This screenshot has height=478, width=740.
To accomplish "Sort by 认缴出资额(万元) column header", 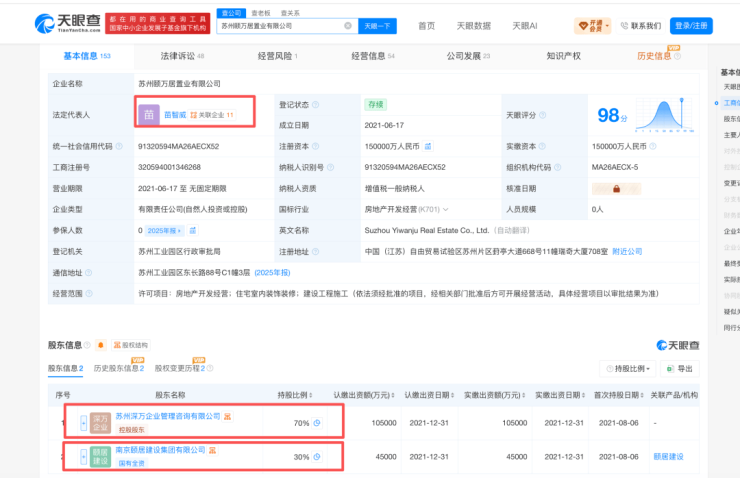I will (x=364, y=395).
